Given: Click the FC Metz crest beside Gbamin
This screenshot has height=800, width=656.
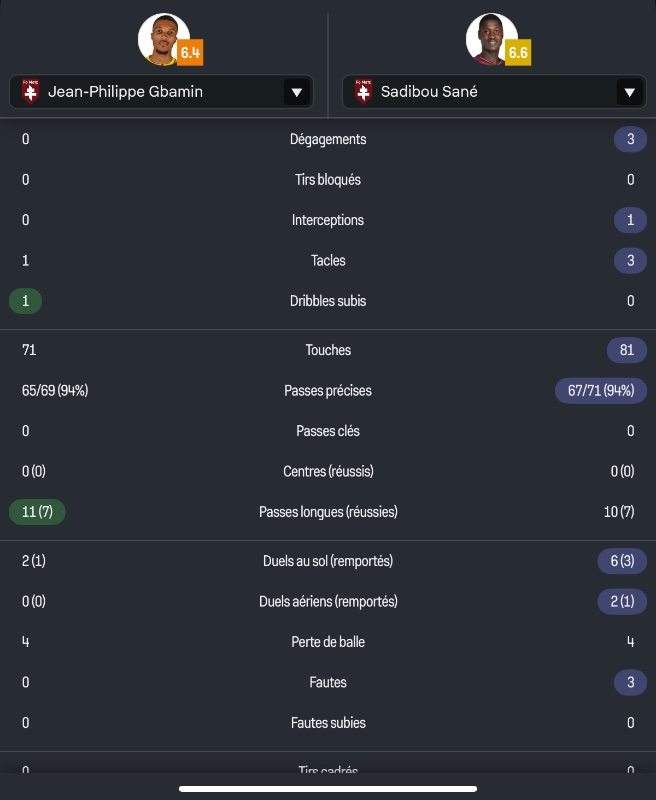Looking at the screenshot, I should tap(31, 93).
